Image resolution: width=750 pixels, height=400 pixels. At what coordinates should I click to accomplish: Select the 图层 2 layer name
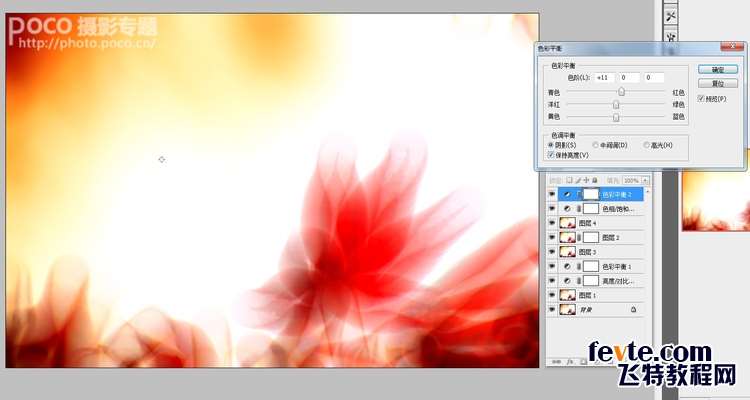click(611, 237)
